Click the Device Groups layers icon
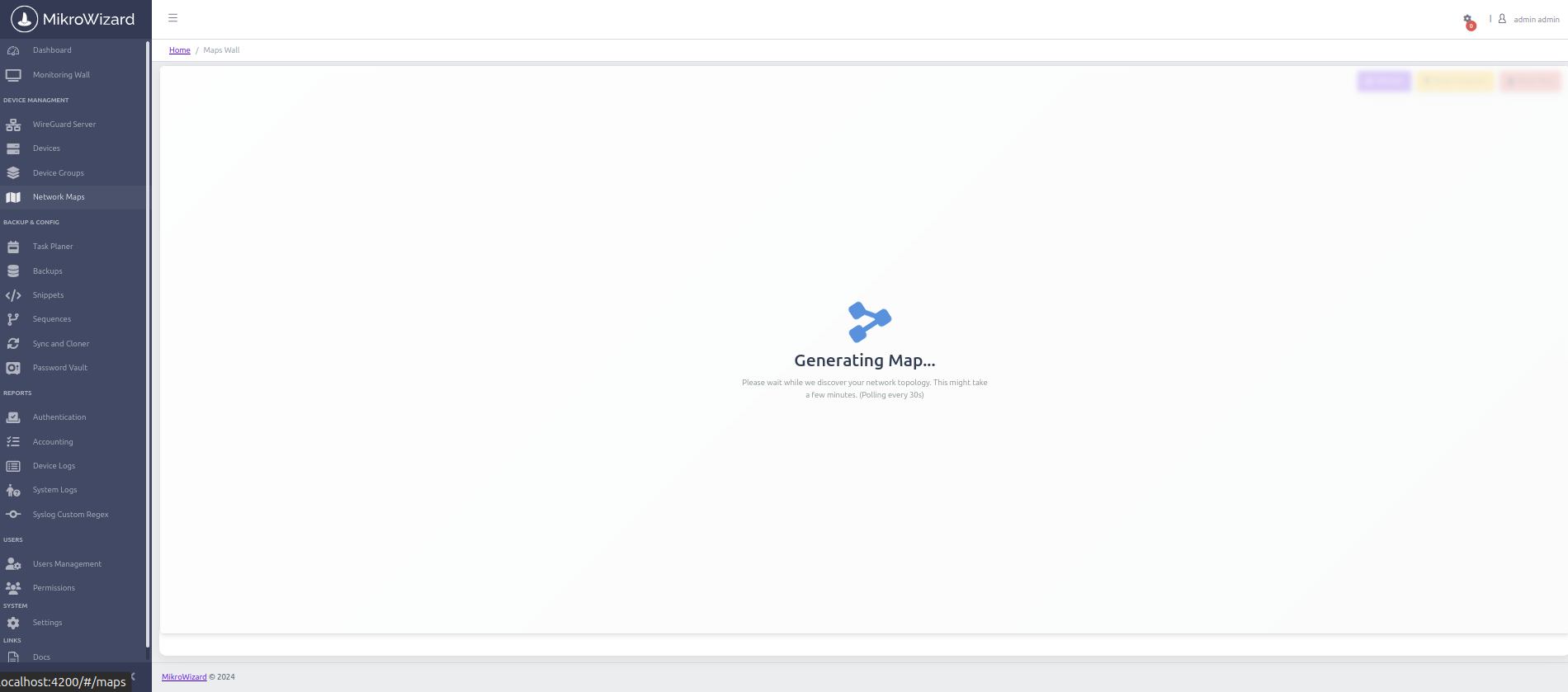 click(13, 173)
